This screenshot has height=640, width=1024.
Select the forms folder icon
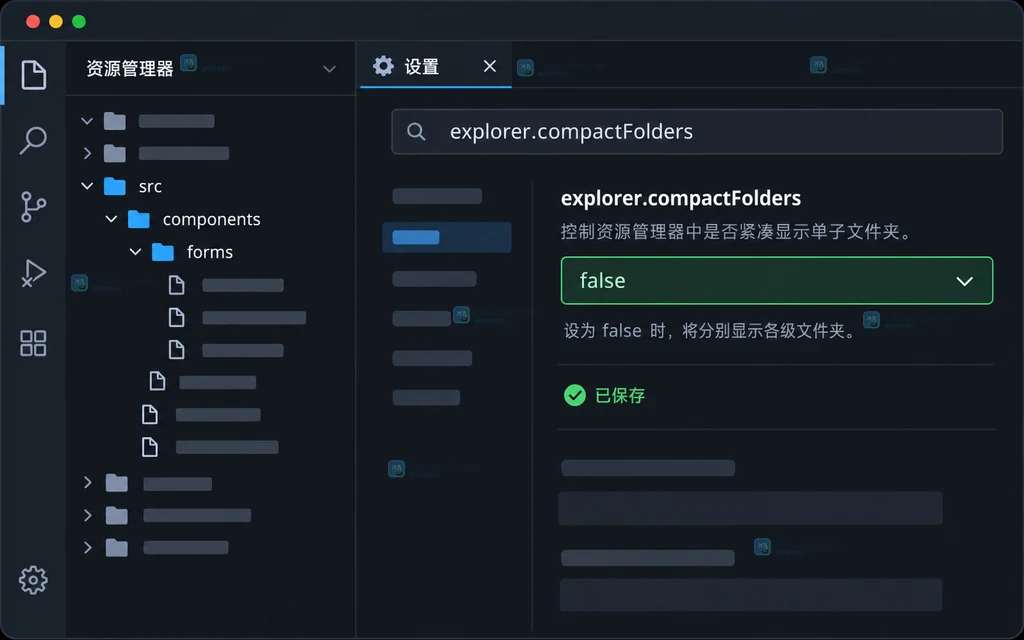click(x=163, y=251)
